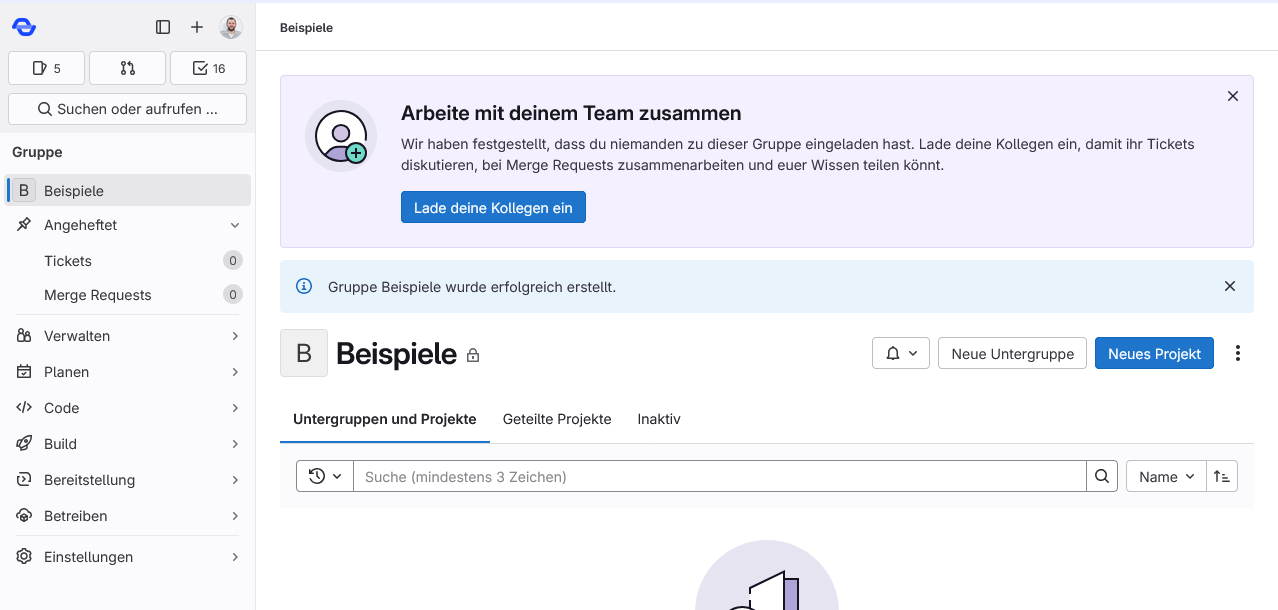
Task: Click the 'Arbeite mit deinem Team zusammen' heading
Action: click(x=571, y=113)
